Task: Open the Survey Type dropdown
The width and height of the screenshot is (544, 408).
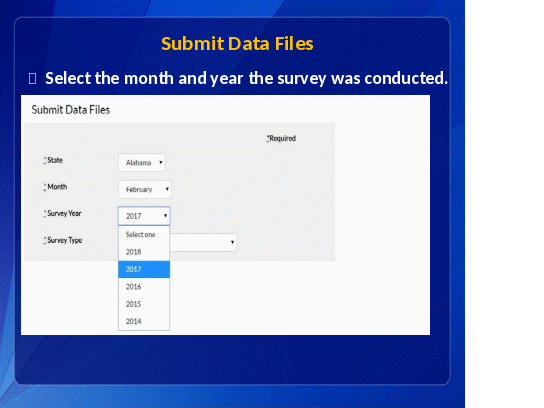Action: pos(203,242)
